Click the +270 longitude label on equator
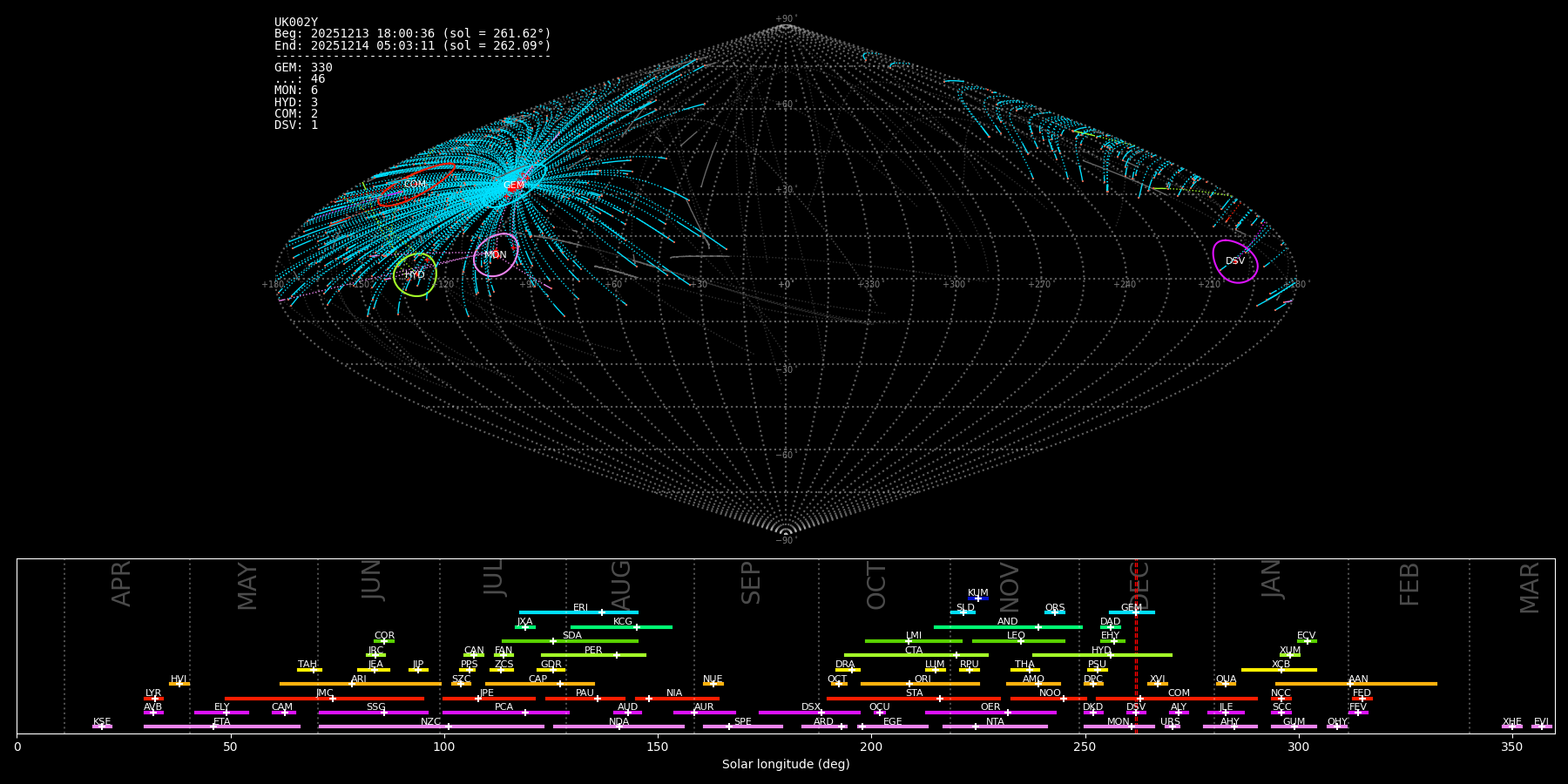 coord(1039,285)
